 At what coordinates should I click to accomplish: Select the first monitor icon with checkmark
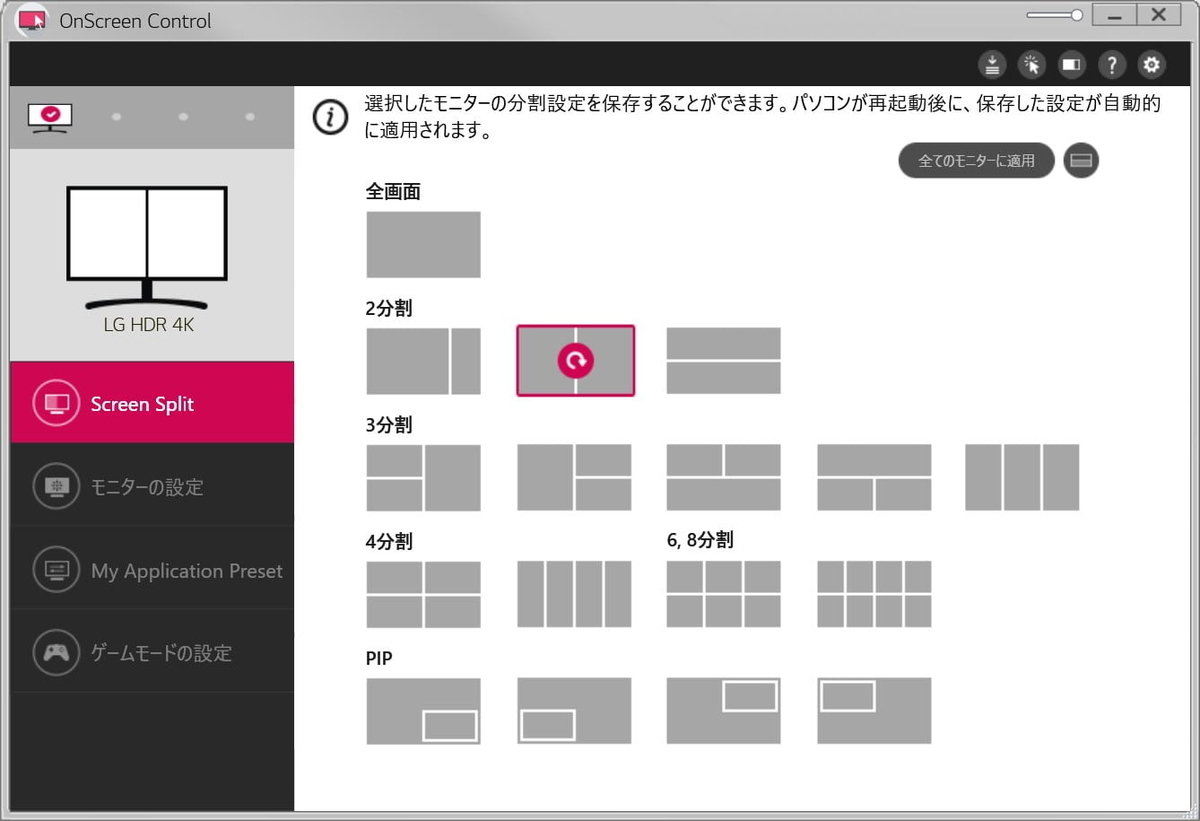[49, 117]
